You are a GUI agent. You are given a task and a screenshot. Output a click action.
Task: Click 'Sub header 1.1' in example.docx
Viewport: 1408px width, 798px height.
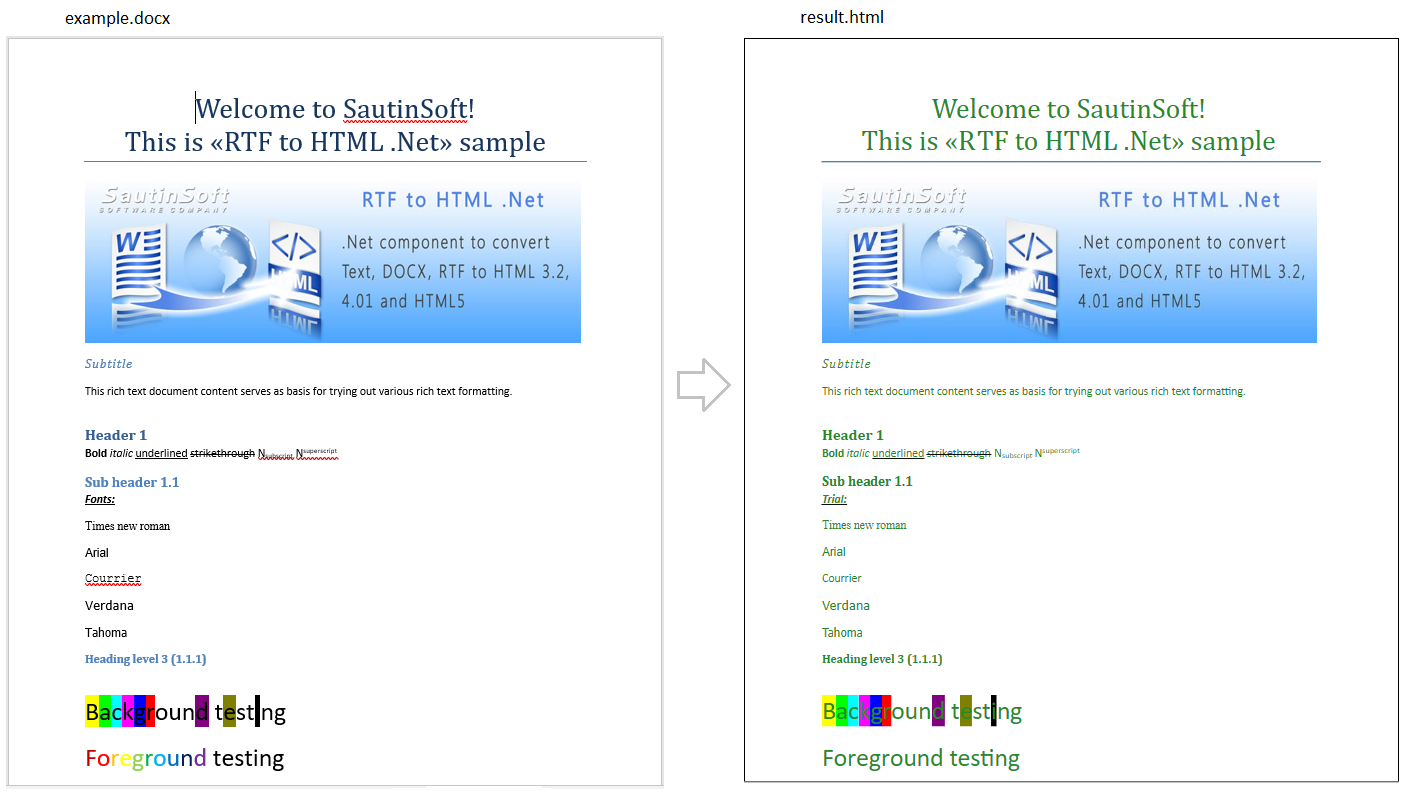click(132, 482)
